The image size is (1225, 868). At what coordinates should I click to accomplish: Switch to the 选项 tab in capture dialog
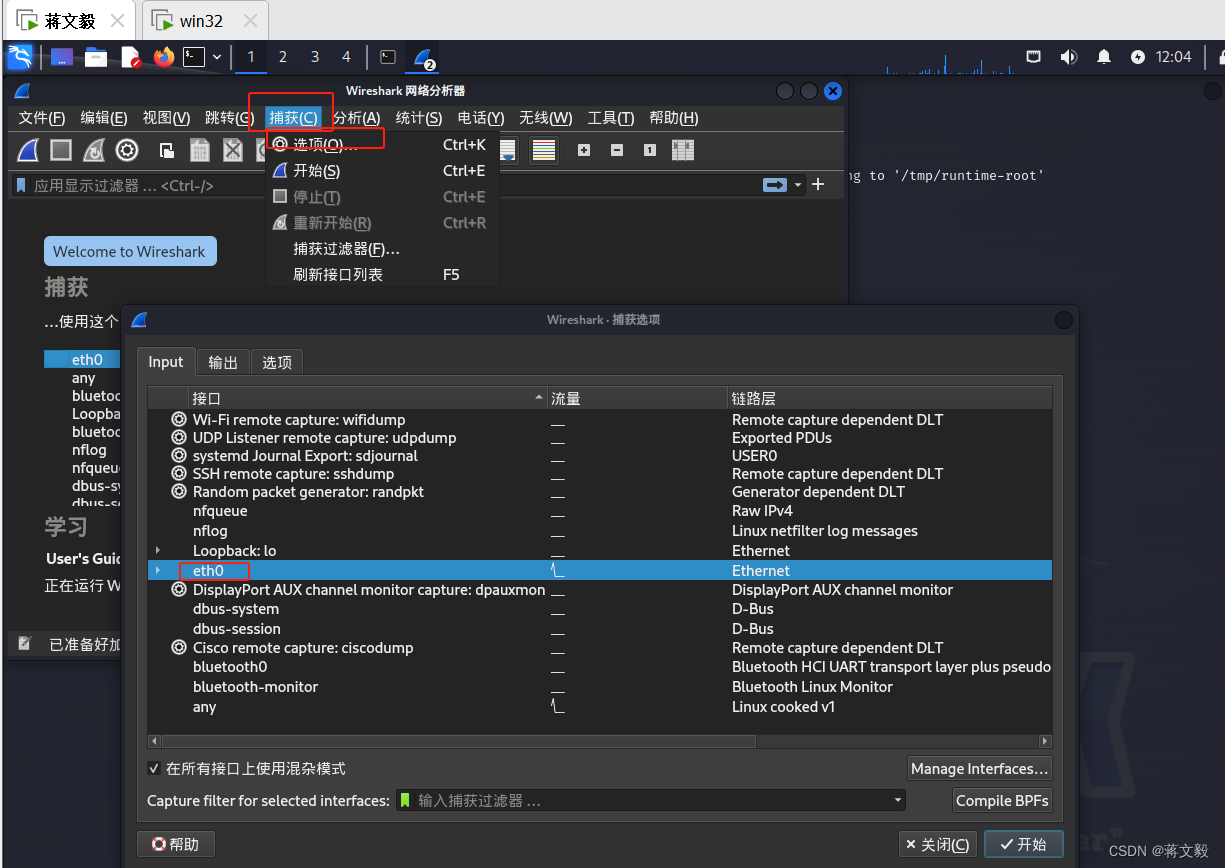coord(277,362)
